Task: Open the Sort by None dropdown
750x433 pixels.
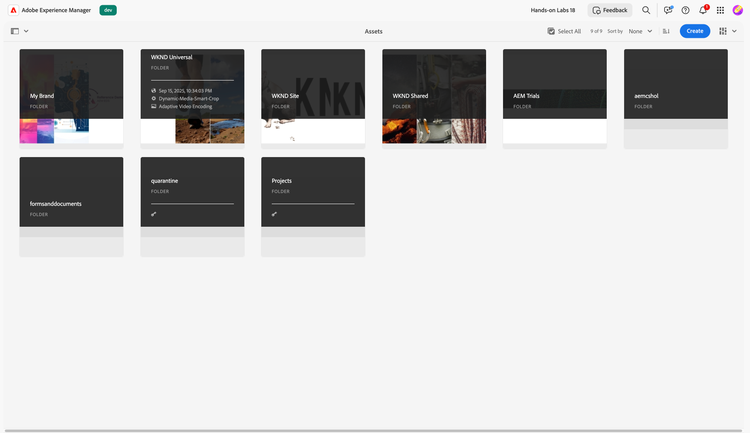Action: [x=640, y=31]
